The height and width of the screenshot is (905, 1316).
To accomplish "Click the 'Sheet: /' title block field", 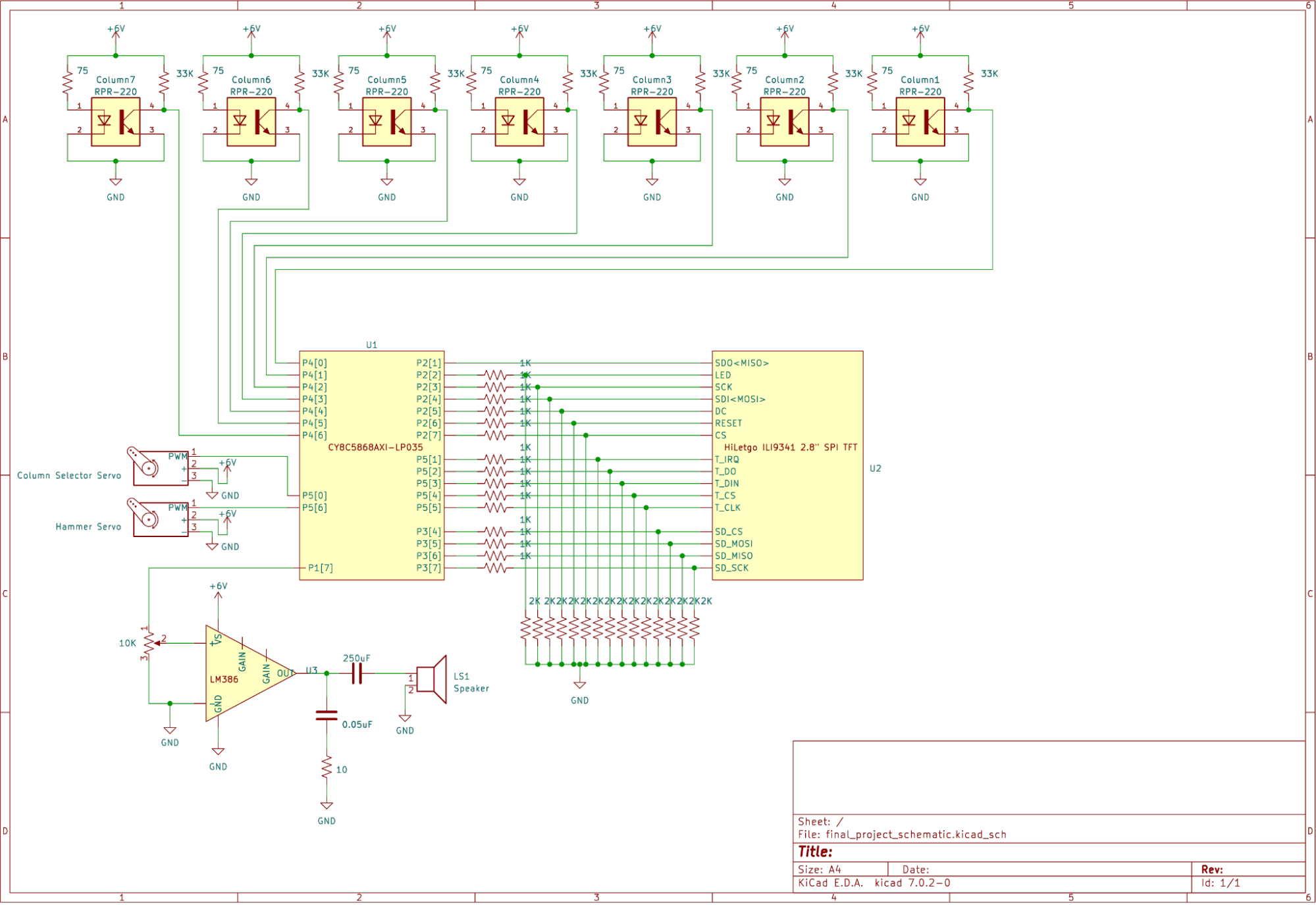I will coord(820,821).
